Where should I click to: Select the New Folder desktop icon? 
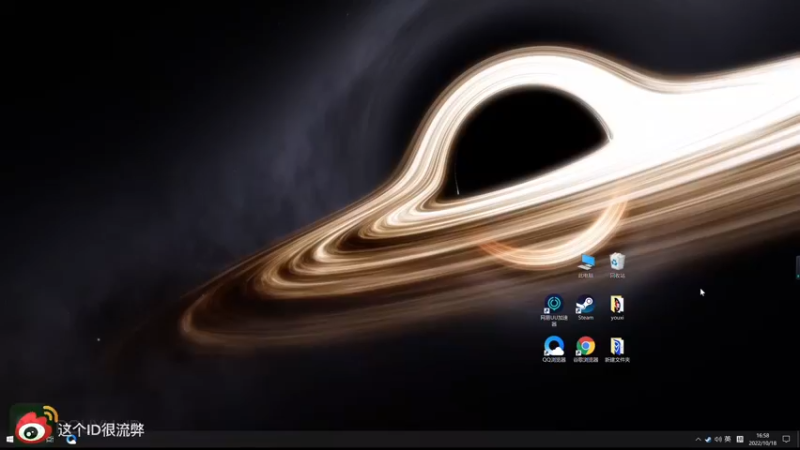pyautogui.click(x=617, y=349)
